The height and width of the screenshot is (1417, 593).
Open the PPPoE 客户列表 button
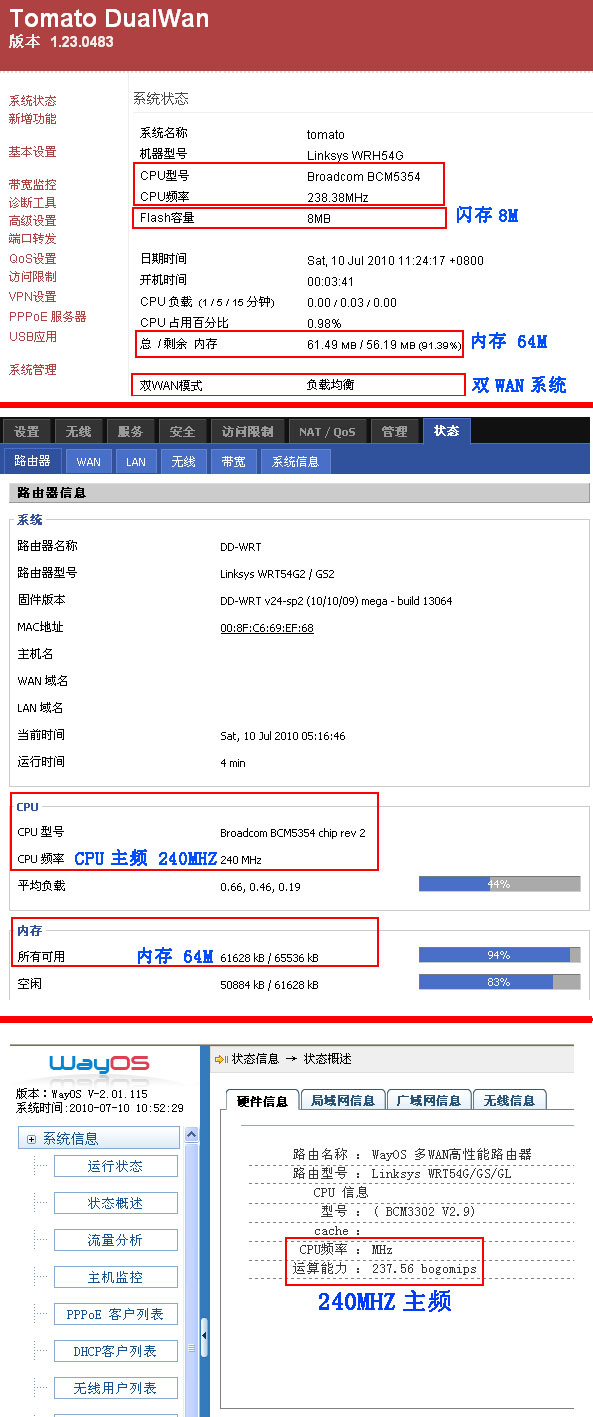115,1314
